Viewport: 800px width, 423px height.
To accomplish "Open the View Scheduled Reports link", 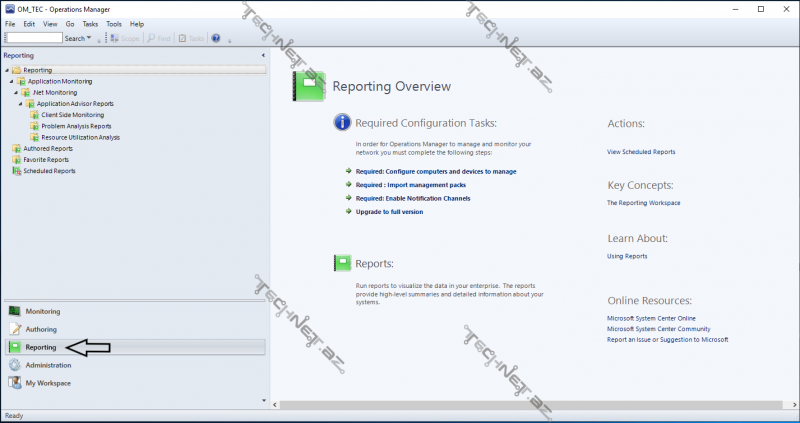I will coord(641,152).
